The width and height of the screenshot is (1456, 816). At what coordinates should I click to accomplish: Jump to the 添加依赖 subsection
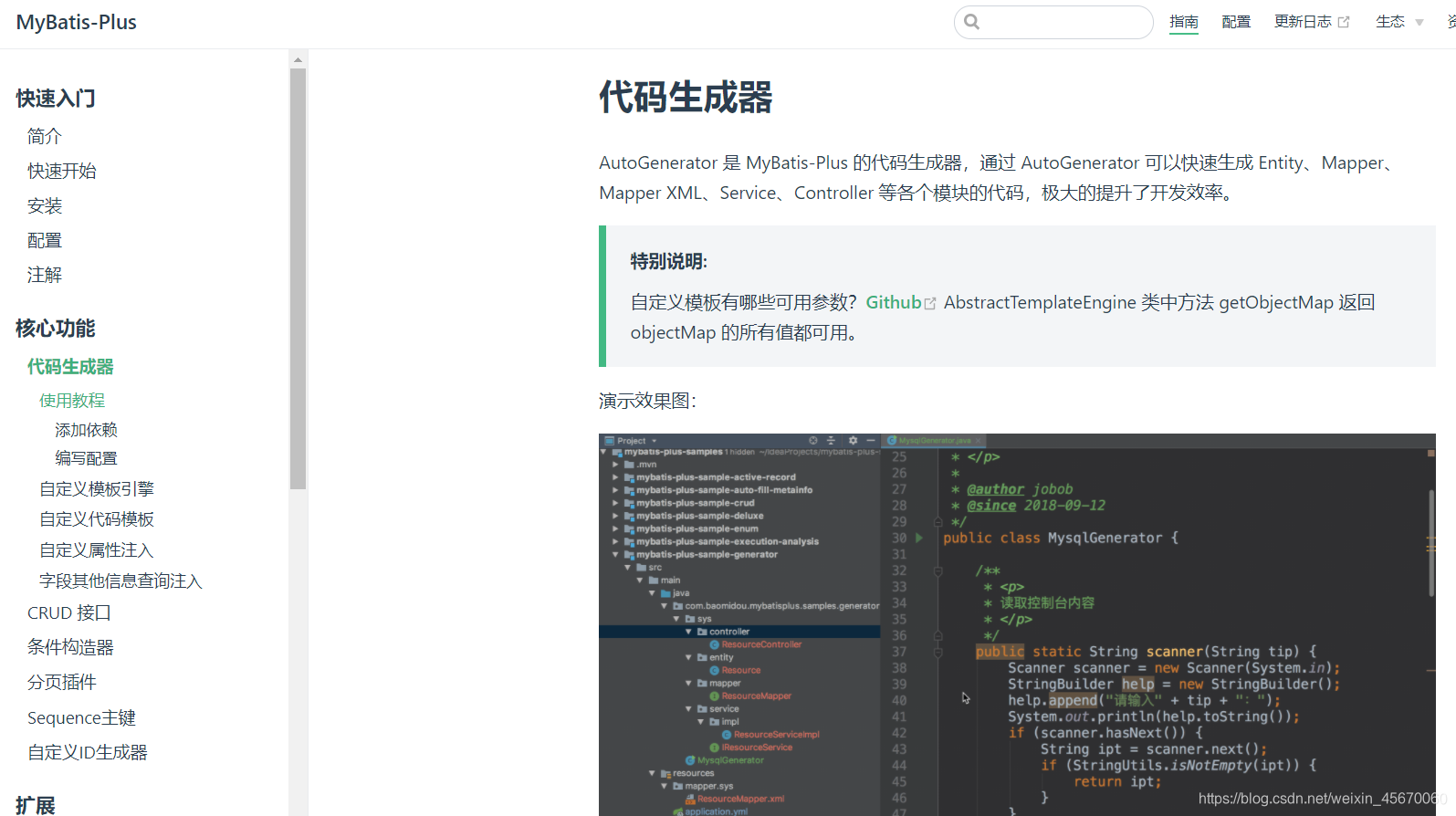pos(86,430)
